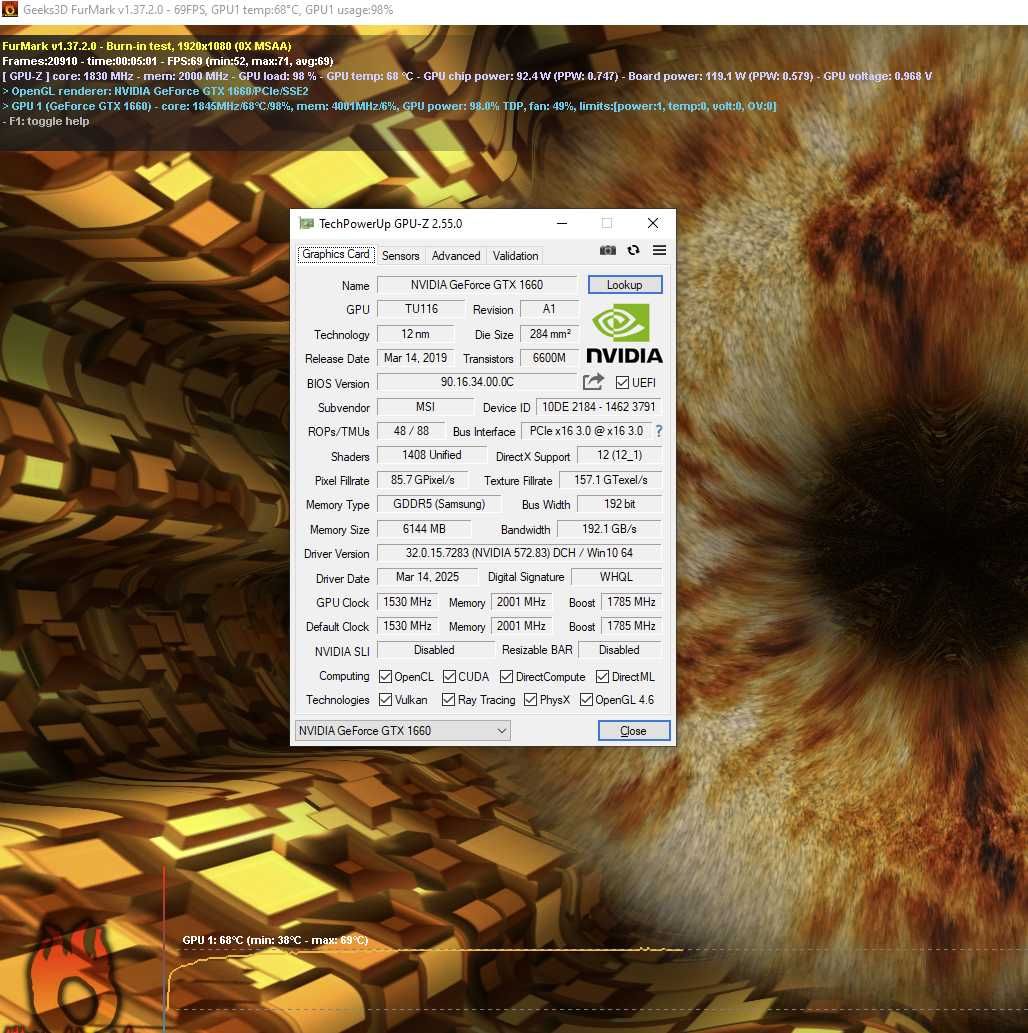Screen dimensions: 1028x1033
Task: Open the Advanced tab
Action: point(456,256)
